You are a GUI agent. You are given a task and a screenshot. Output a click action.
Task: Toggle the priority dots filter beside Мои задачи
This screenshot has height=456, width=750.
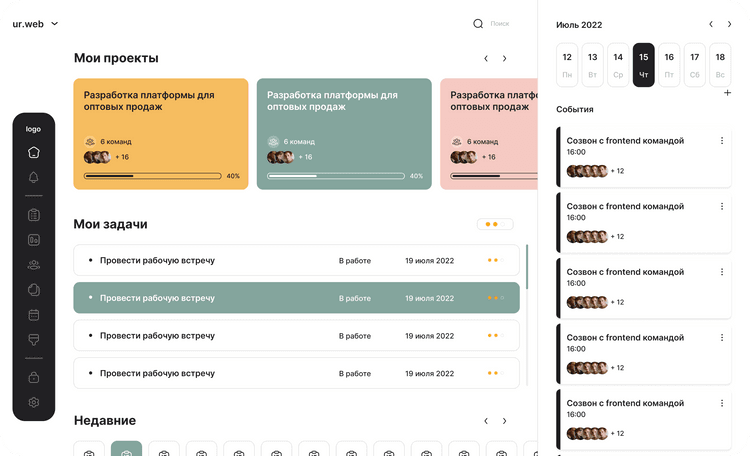click(x=495, y=224)
